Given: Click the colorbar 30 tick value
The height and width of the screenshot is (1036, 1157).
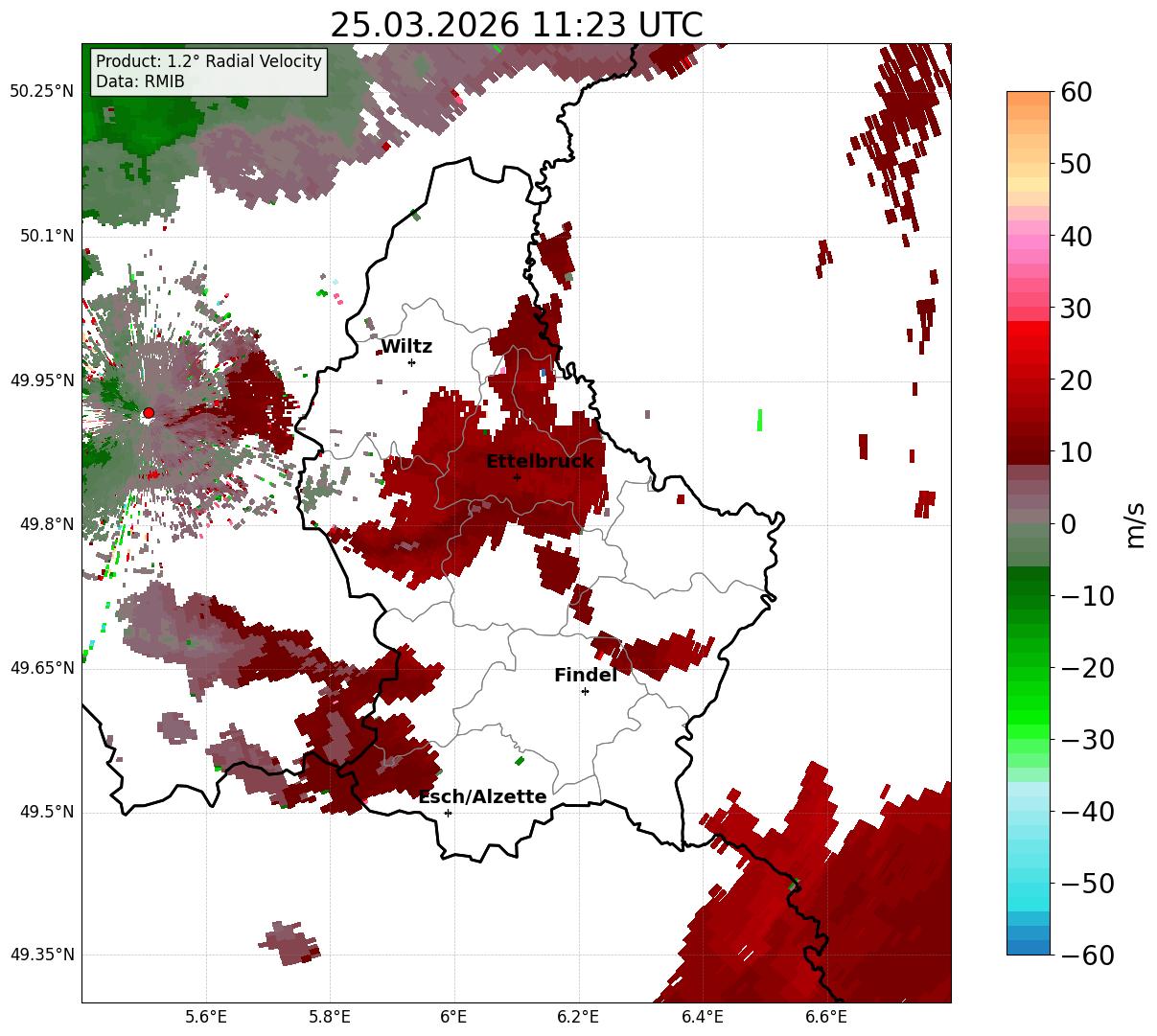Looking at the screenshot, I should click(x=1075, y=308).
